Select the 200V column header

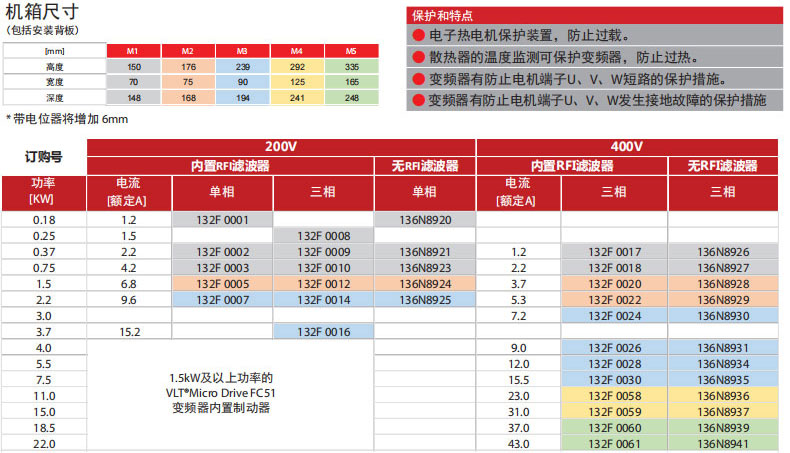[282, 147]
